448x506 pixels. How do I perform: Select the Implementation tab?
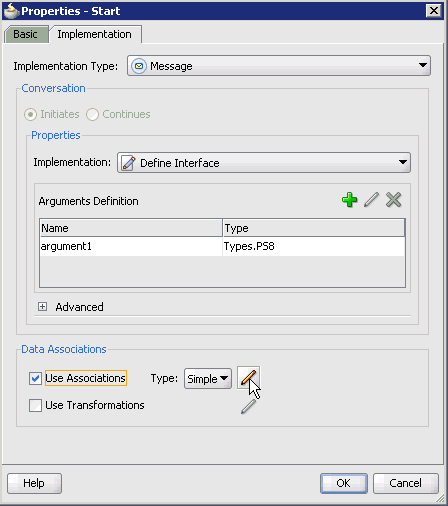[x=95, y=34]
